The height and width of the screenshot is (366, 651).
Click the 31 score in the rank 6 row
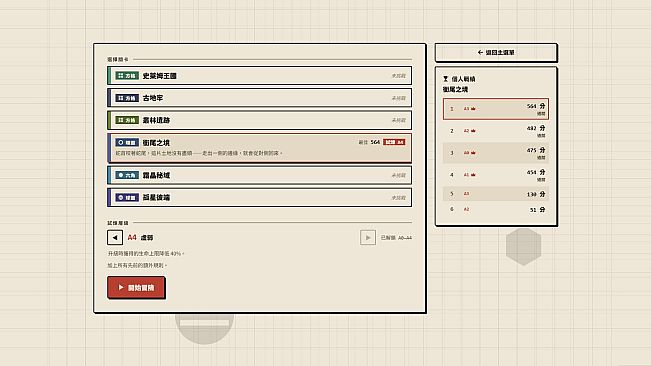coord(533,210)
